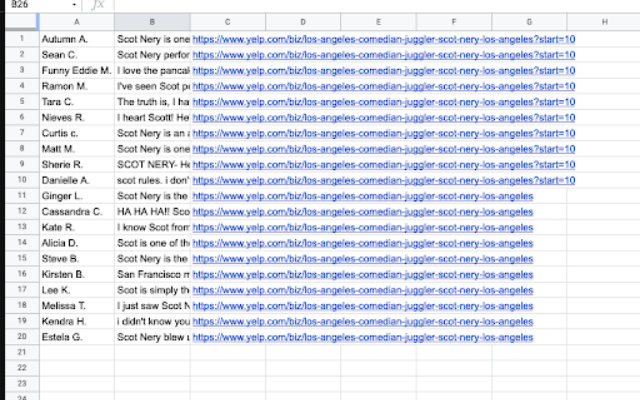Click the review cell starting 'HA HA HA!!'

click(152, 212)
